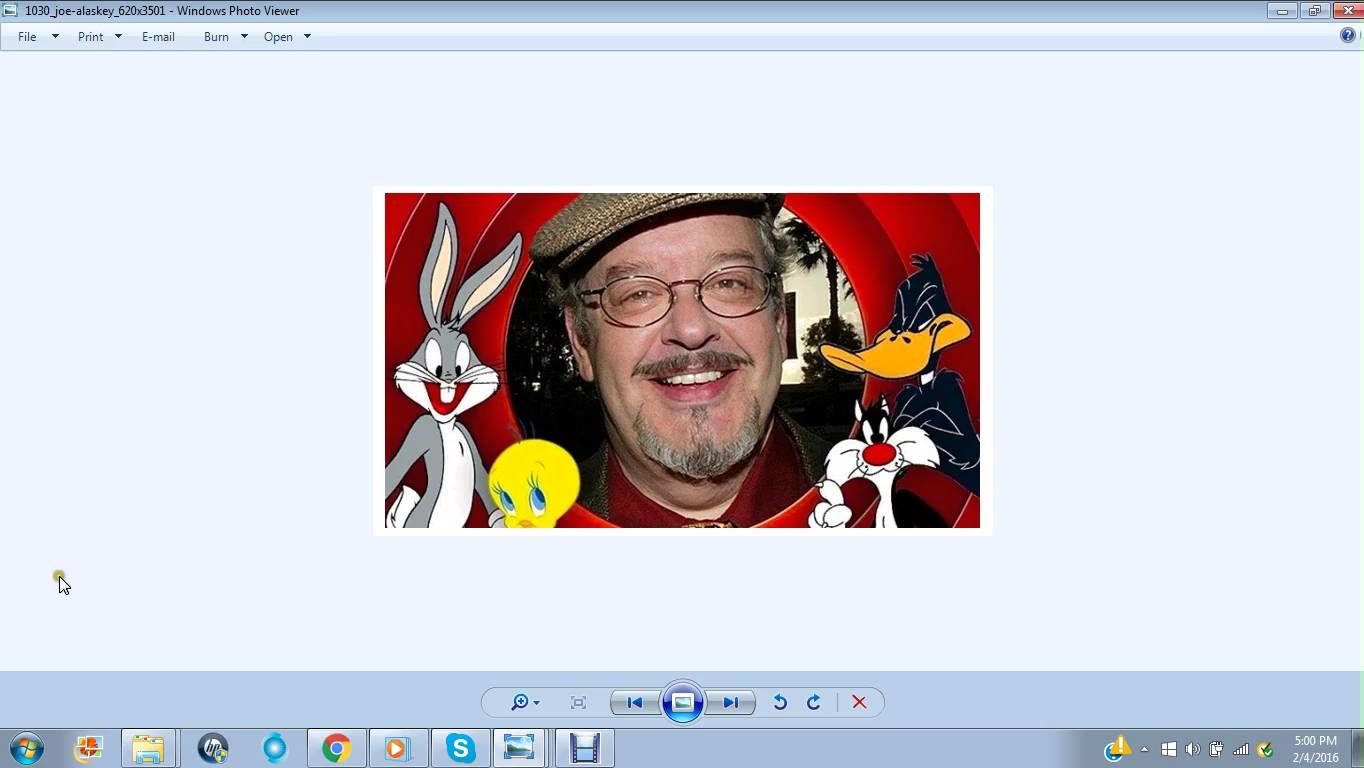Open the File menu
Image resolution: width=1364 pixels, height=768 pixels.
coord(27,36)
